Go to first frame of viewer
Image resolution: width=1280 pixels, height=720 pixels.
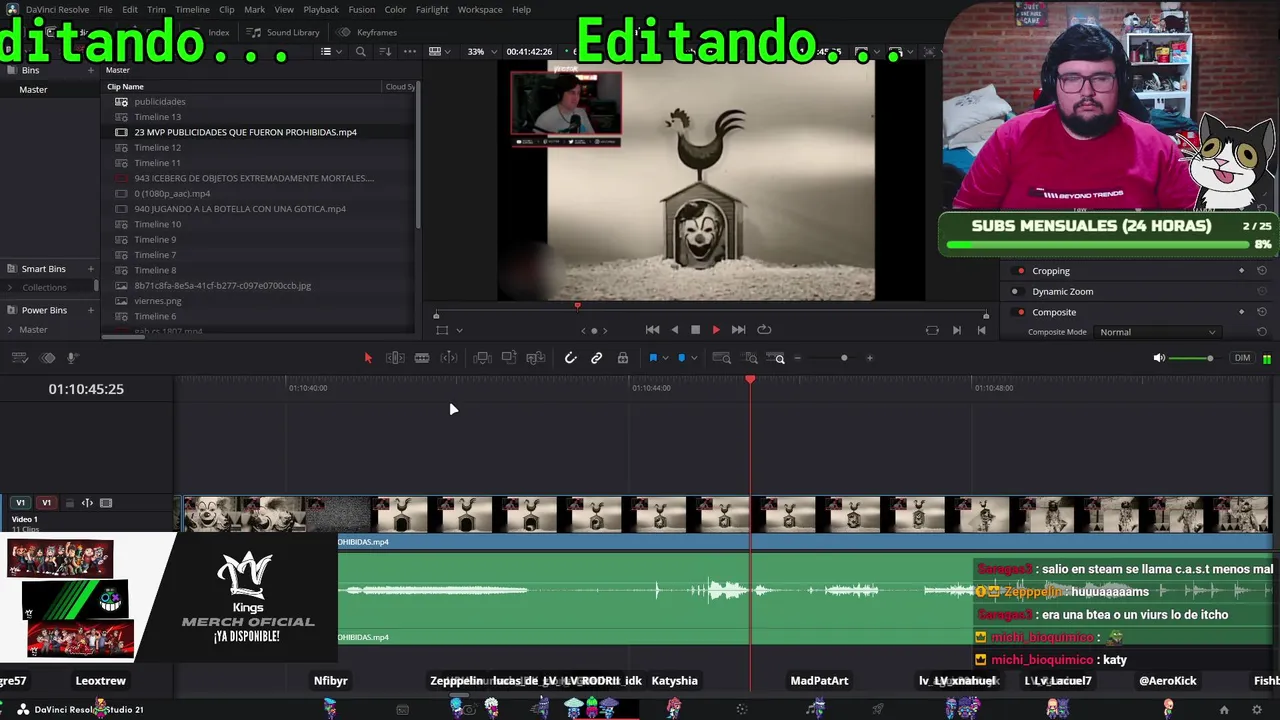653,330
